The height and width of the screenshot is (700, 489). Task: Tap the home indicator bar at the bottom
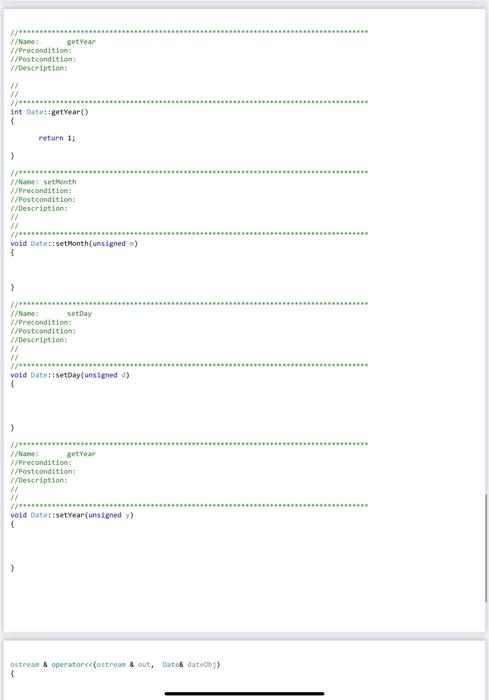pos(244,693)
